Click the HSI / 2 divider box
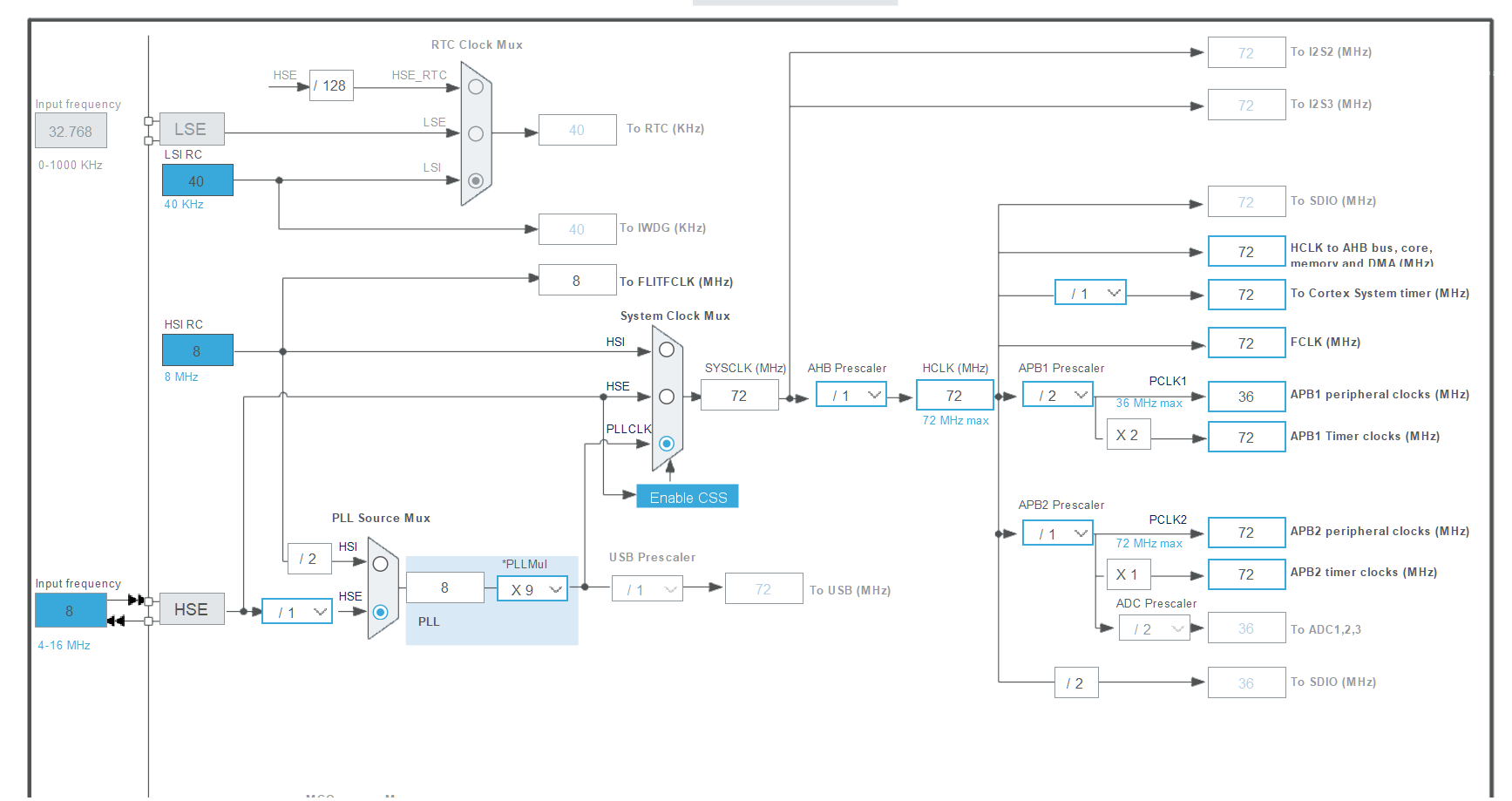Screen dimensions: 1512x801 pyautogui.click(x=309, y=559)
